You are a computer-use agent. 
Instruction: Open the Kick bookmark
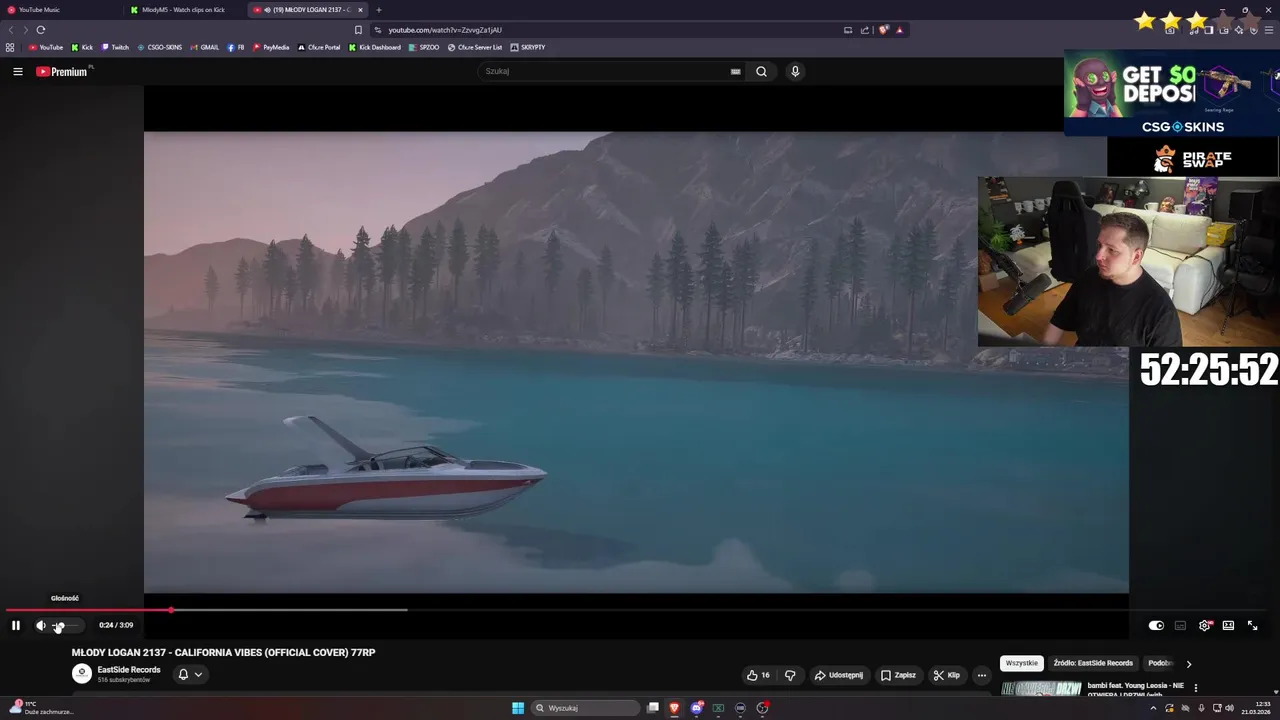pos(82,47)
